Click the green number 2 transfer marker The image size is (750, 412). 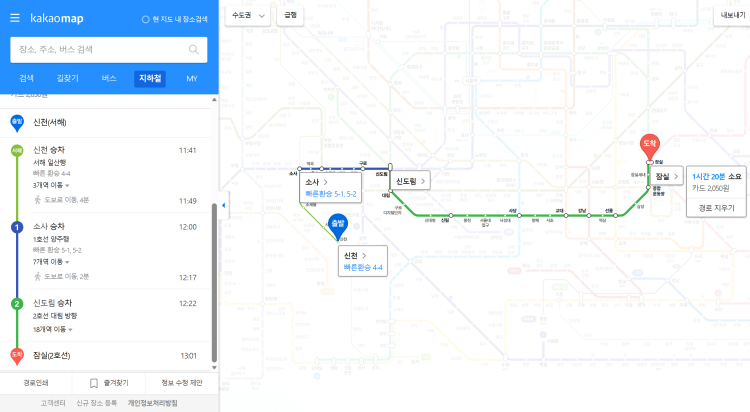[x=16, y=303]
